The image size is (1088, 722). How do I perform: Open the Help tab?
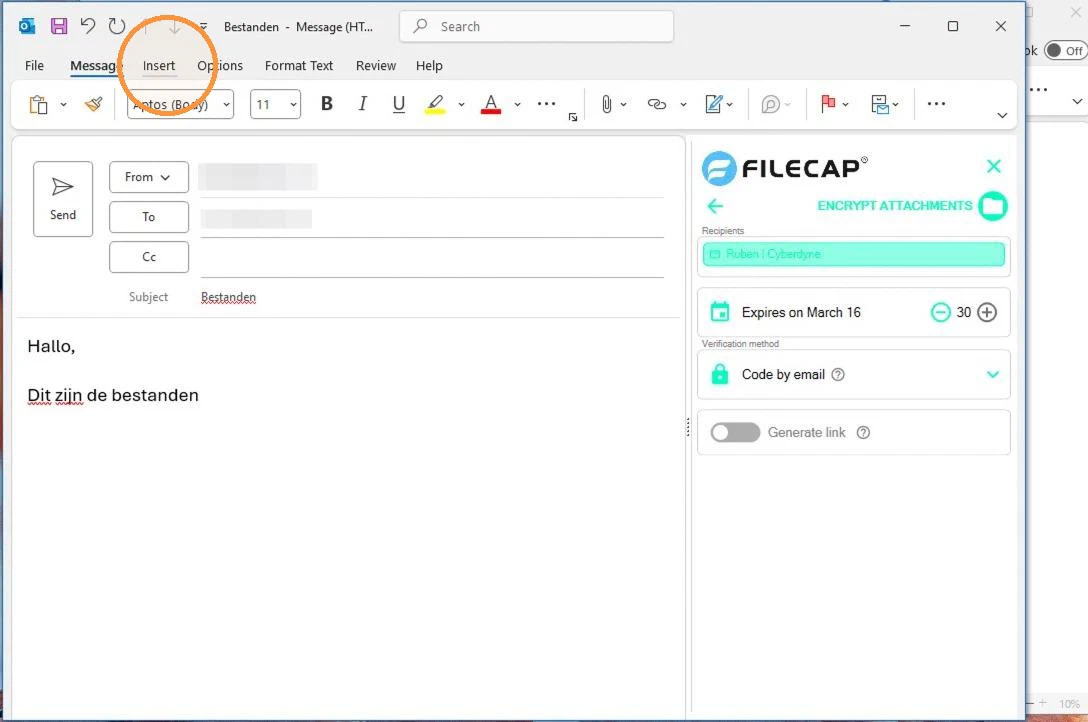click(x=429, y=66)
